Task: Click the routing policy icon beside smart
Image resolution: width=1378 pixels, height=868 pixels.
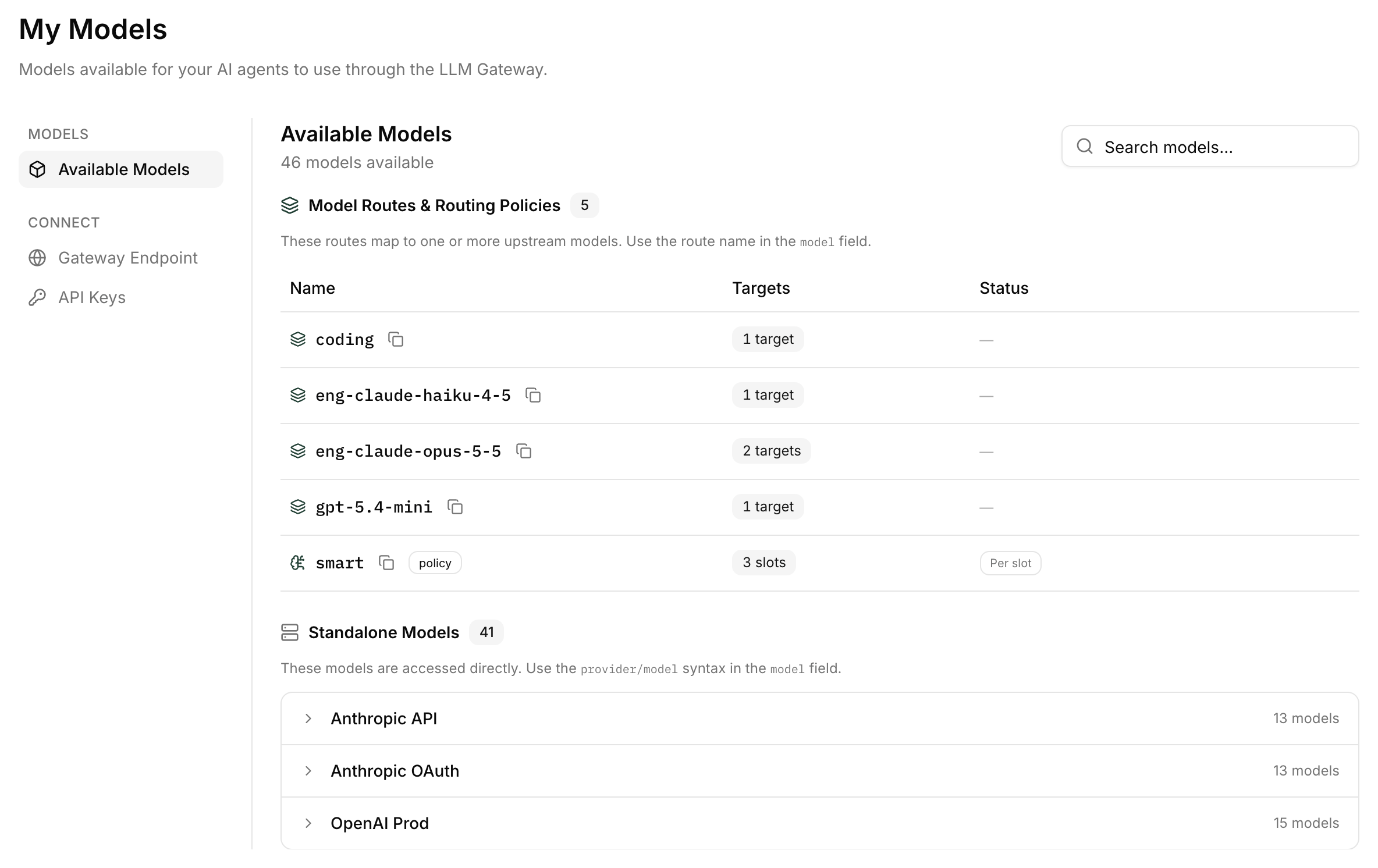Action: coord(298,563)
